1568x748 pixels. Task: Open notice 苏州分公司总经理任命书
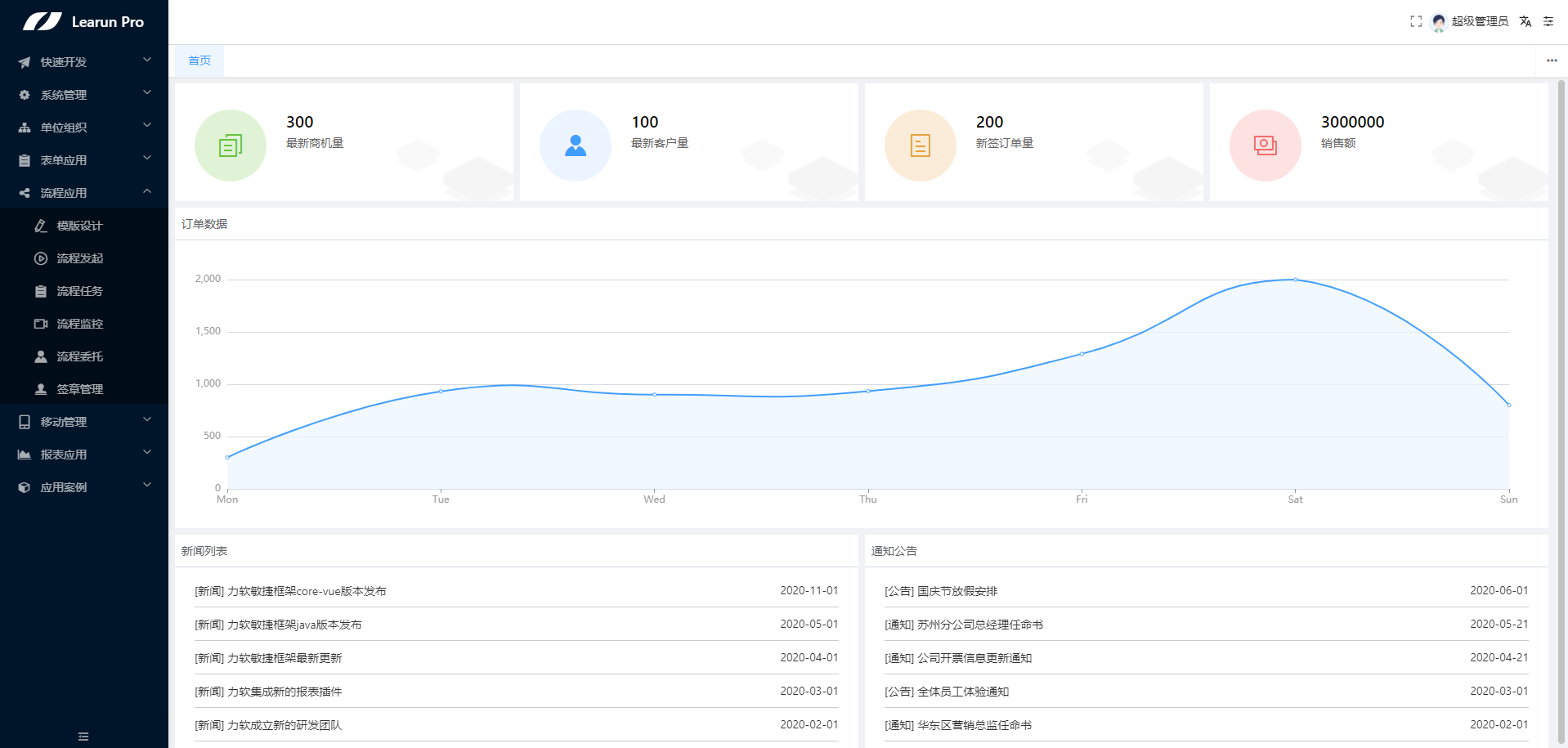(x=964, y=625)
